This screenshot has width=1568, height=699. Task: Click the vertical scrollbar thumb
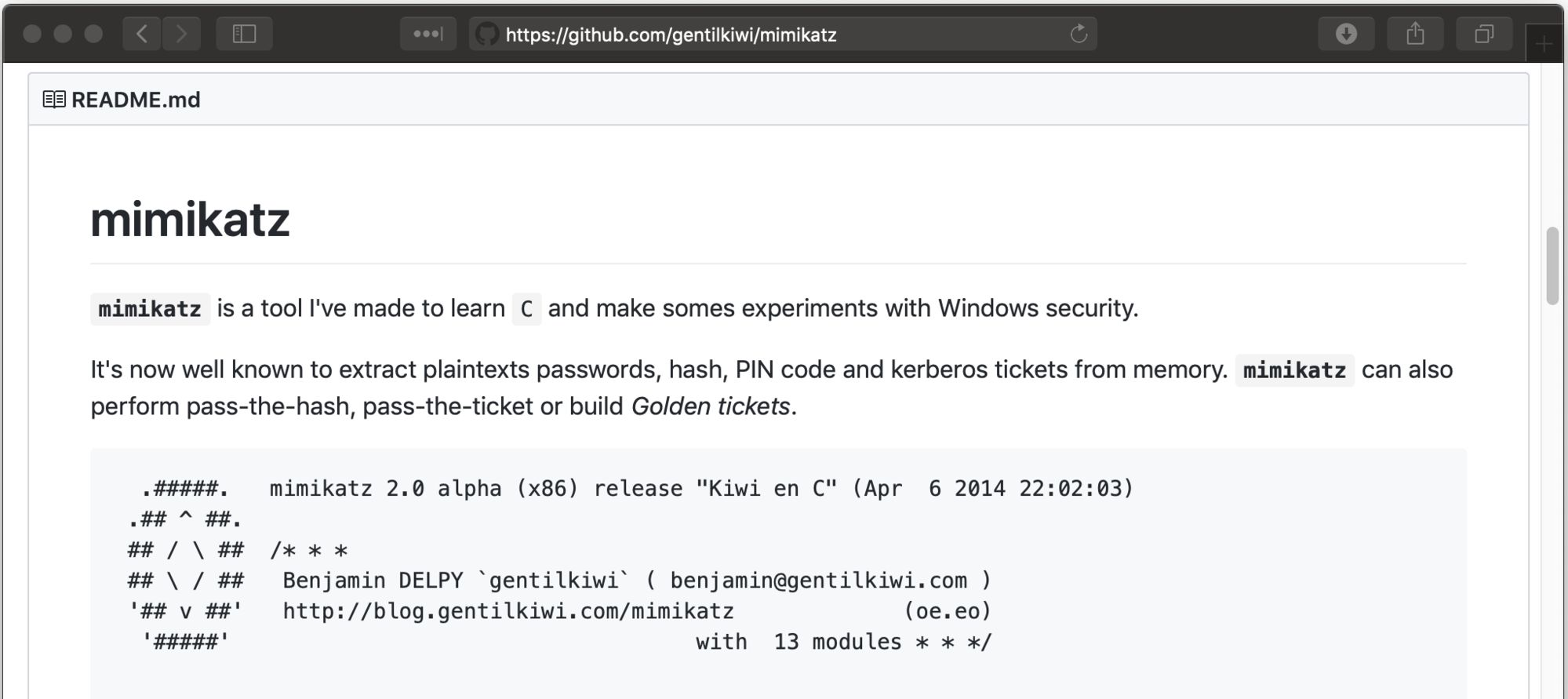(x=1552, y=265)
